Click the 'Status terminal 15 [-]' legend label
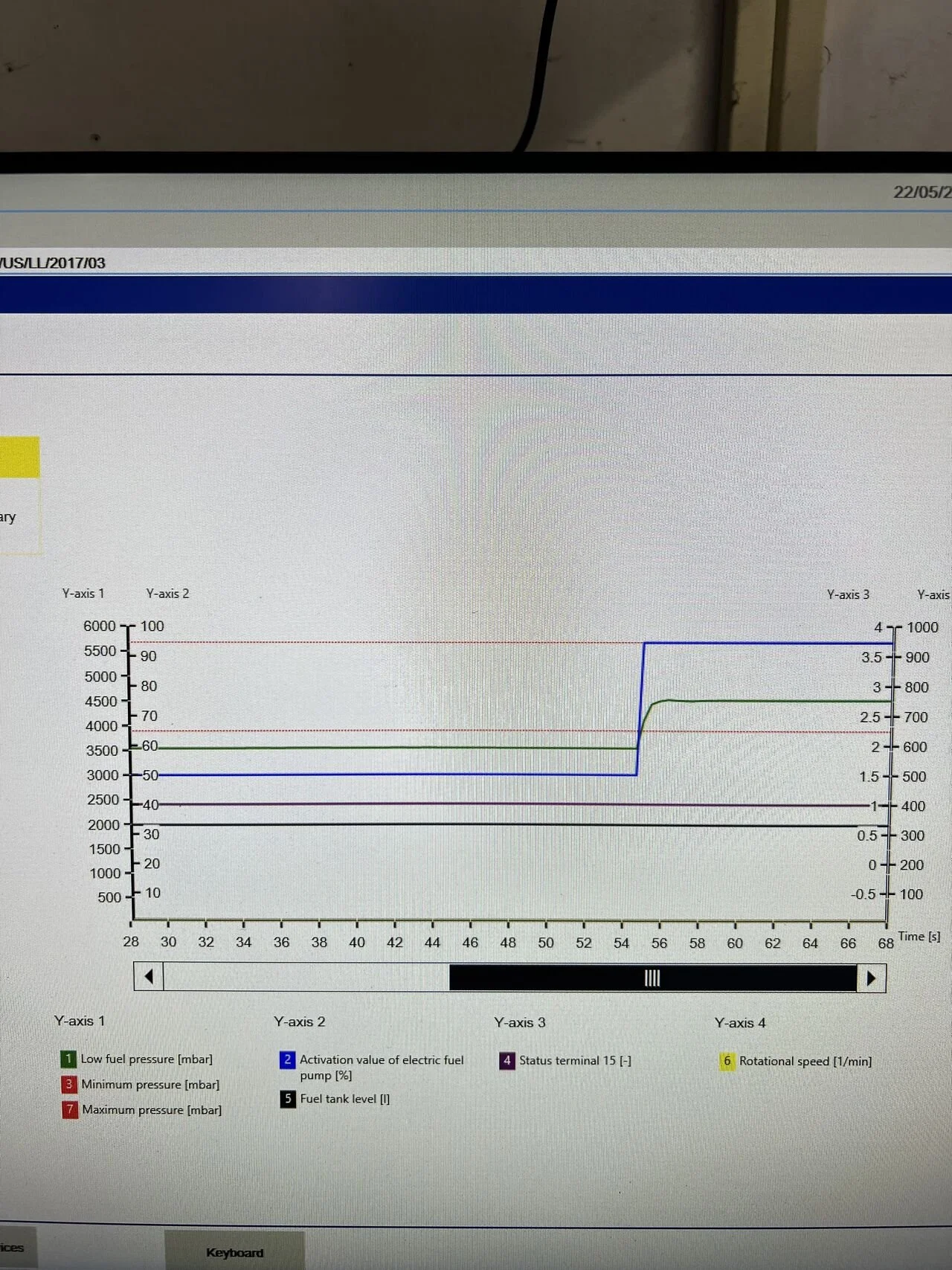The image size is (952, 1270). click(x=575, y=1060)
